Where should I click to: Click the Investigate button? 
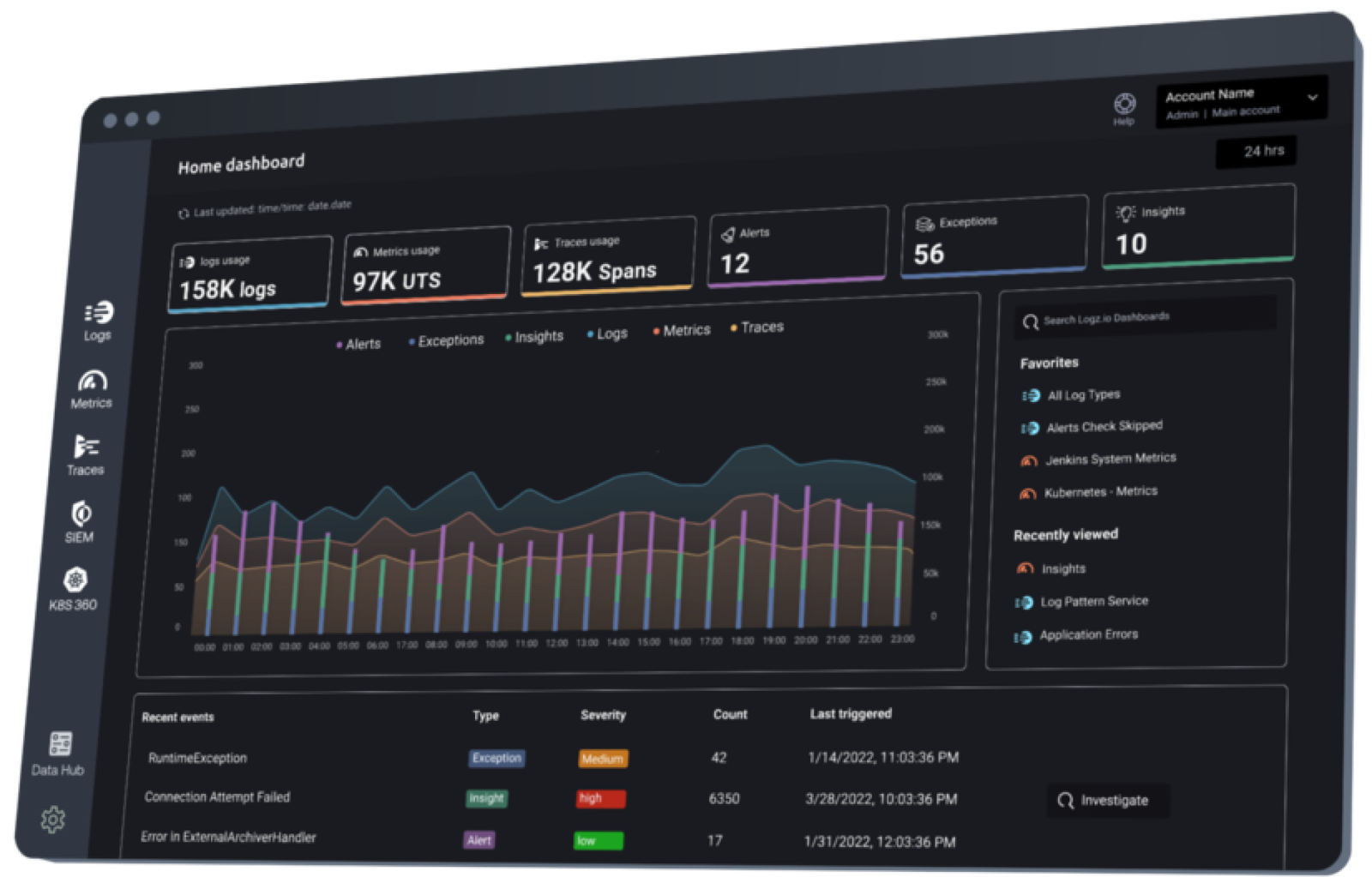click(x=1108, y=800)
